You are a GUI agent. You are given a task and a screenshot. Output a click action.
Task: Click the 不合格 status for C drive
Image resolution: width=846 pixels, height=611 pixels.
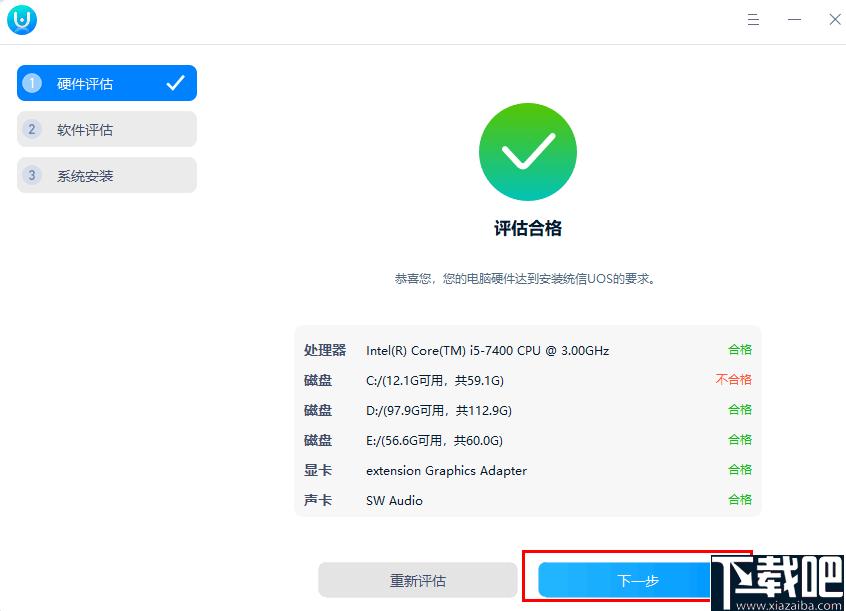coord(733,379)
